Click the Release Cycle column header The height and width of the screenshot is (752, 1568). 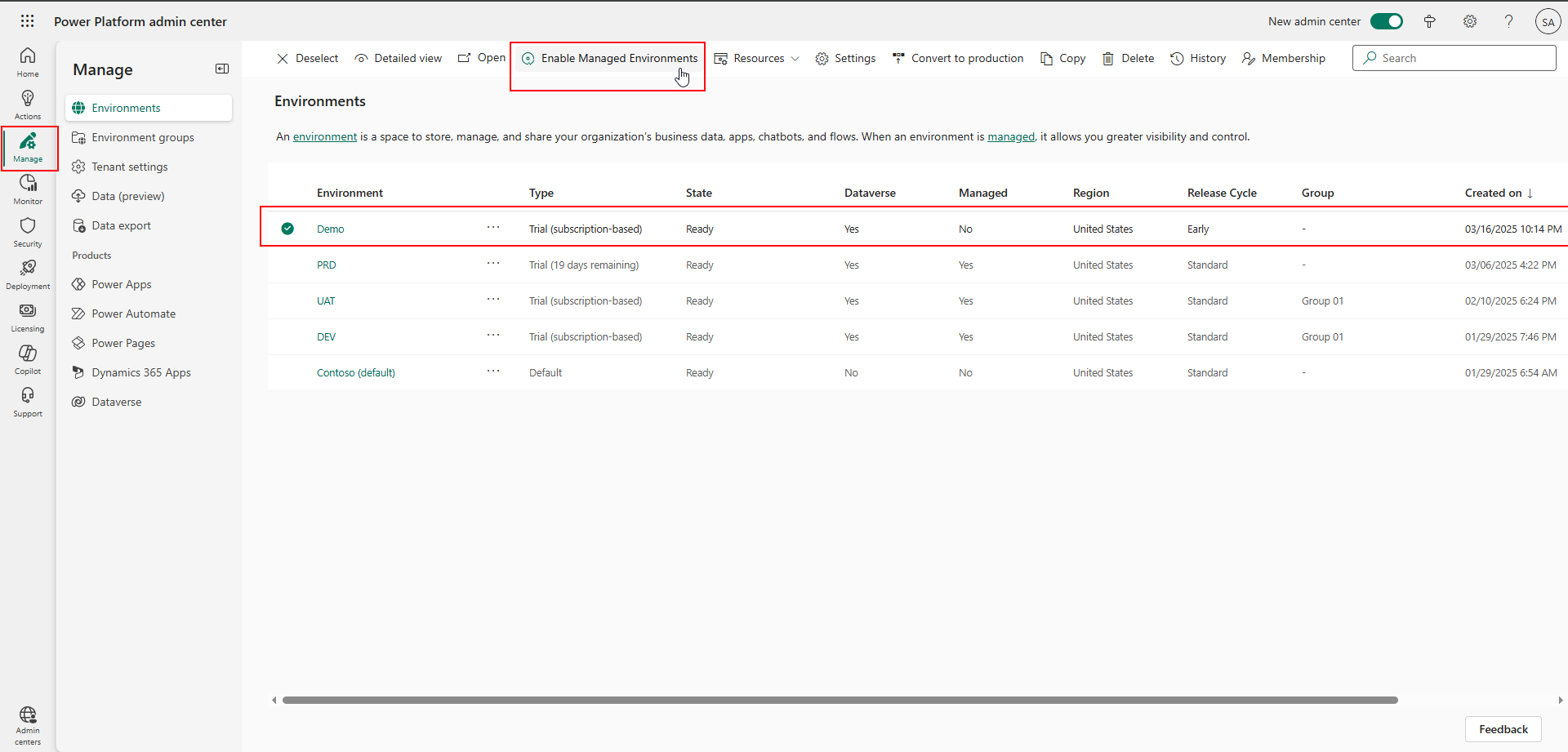click(1222, 193)
